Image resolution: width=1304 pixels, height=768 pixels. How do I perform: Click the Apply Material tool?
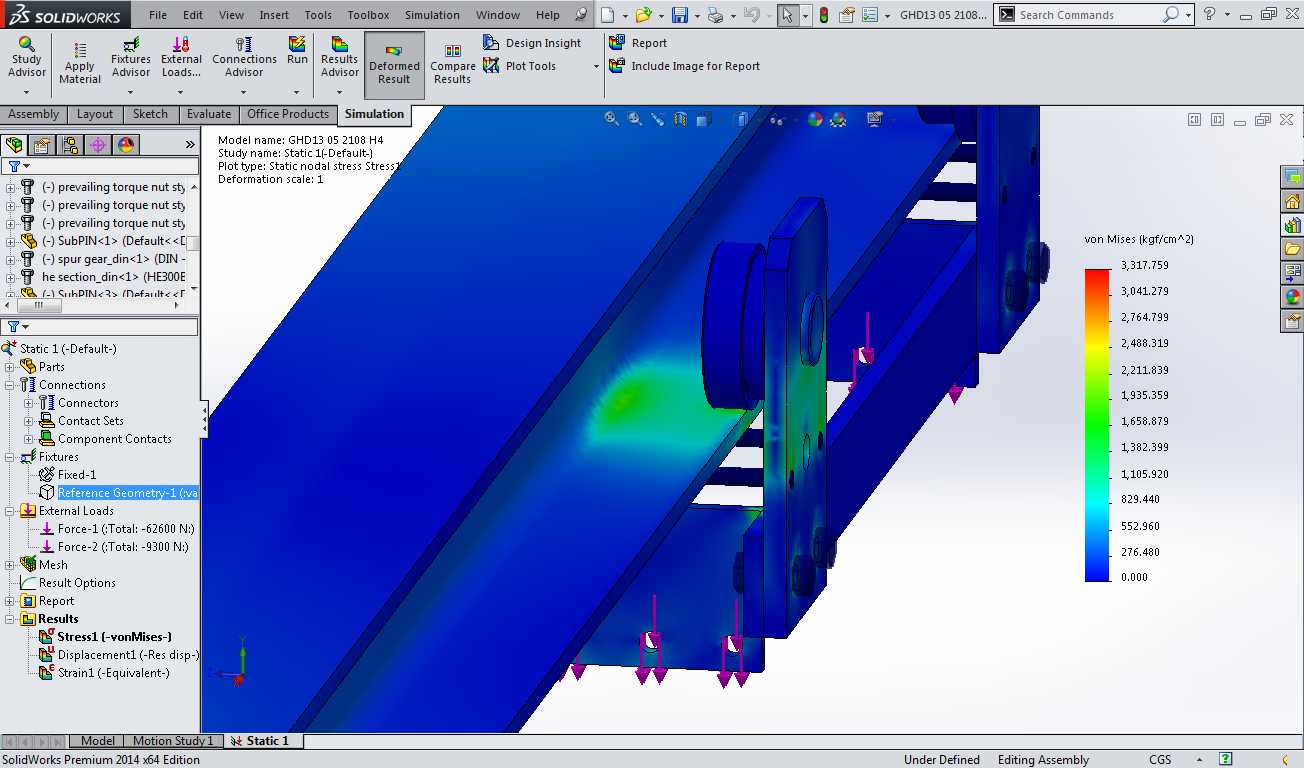[x=80, y=63]
